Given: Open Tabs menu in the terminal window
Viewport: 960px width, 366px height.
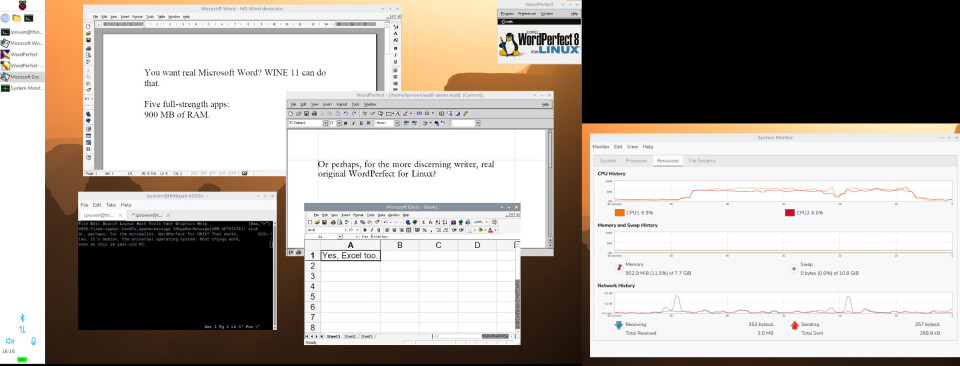Looking at the screenshot, I should point(111,205).
